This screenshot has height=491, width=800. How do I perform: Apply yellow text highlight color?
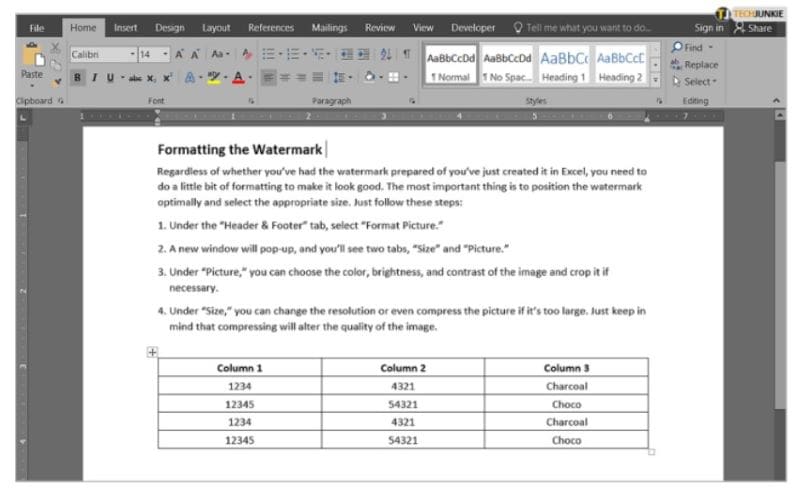[214, 78]
